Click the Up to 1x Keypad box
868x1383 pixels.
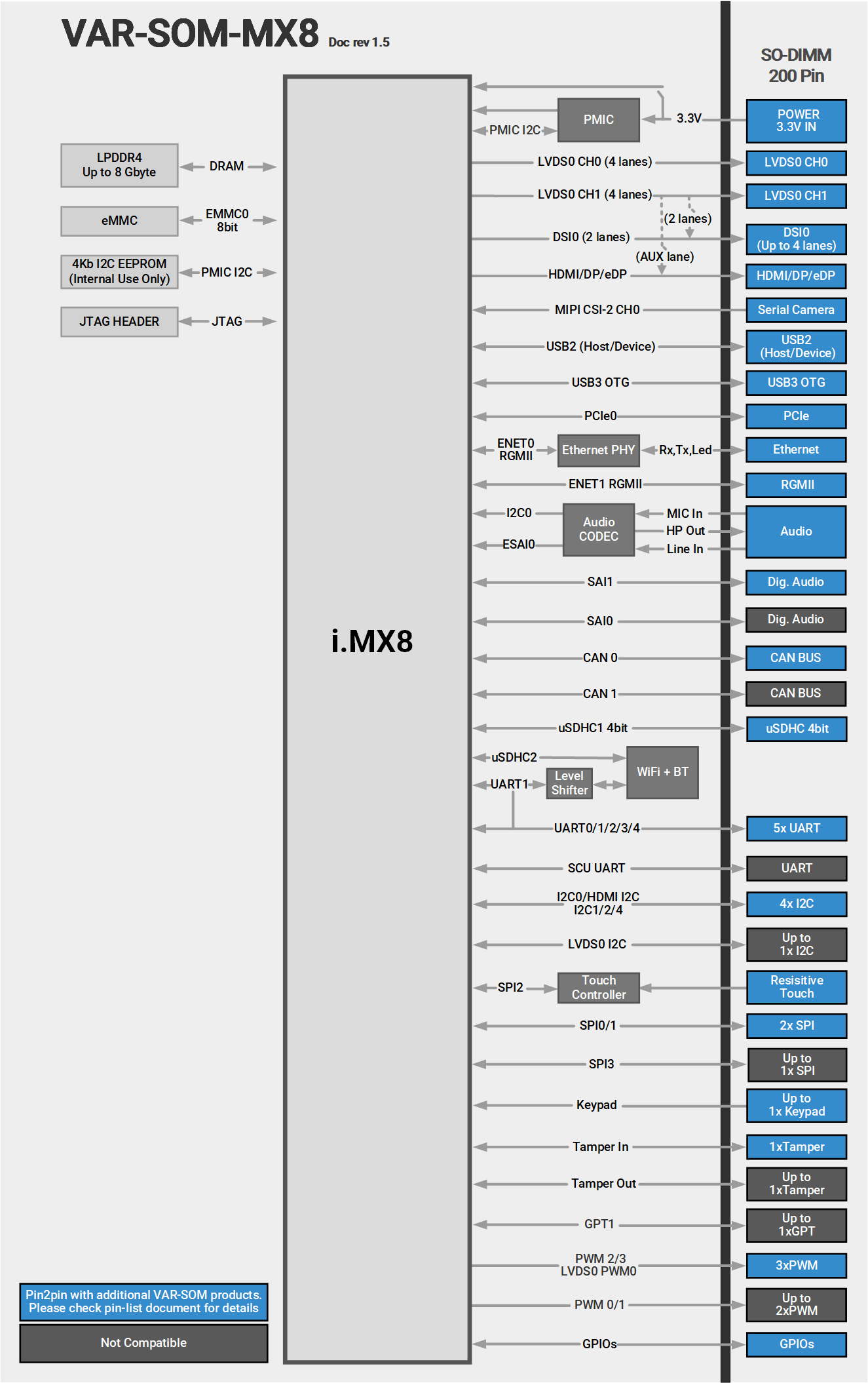[x=796, y=1105]
